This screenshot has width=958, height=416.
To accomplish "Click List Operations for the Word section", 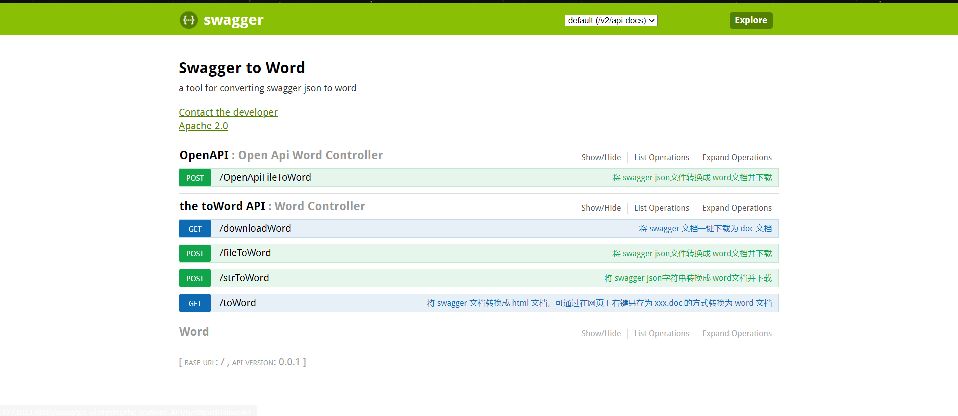I will click(x=662, y=334).
